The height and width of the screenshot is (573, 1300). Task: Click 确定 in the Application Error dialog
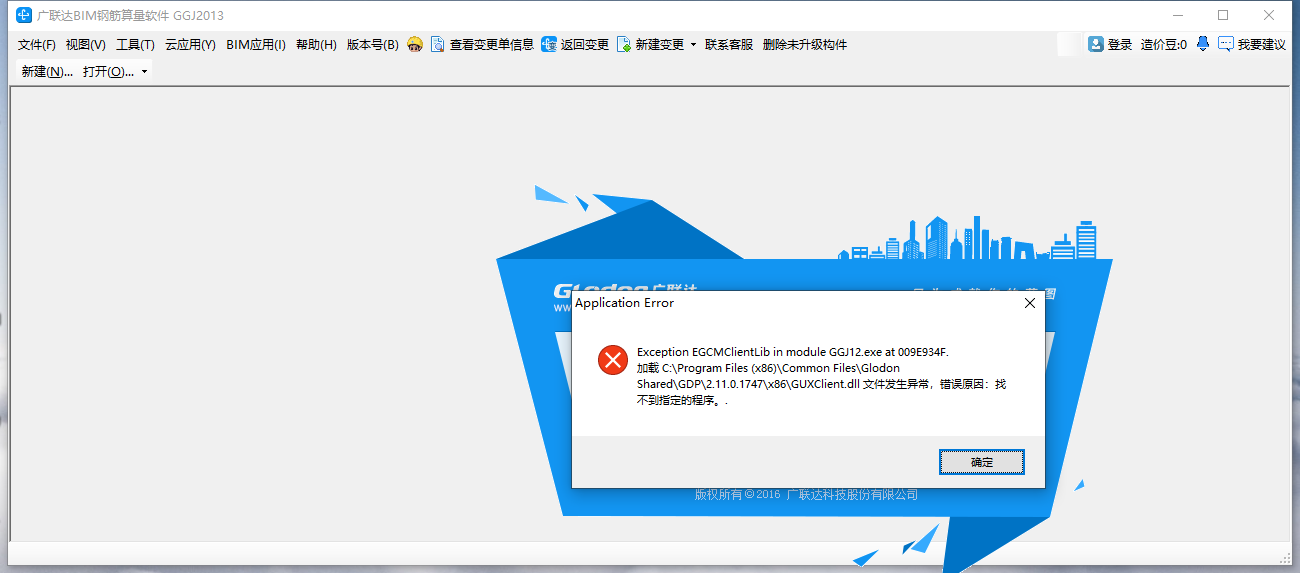click(982, 462)
